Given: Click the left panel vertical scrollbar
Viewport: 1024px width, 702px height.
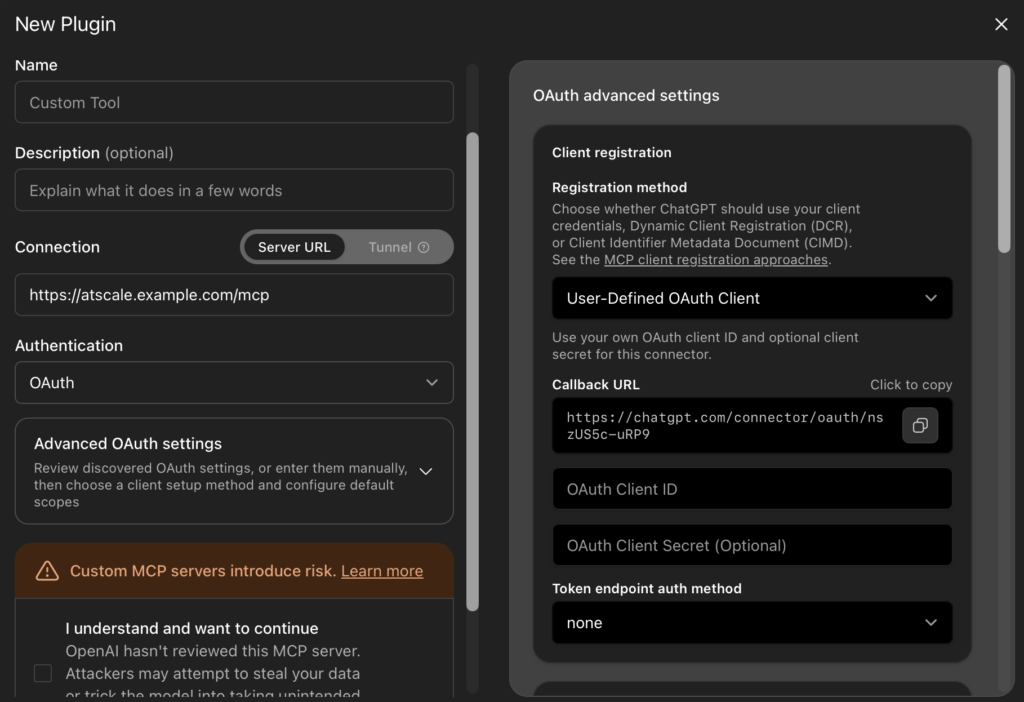Looking at the screenshot, I should coord(472,372).
